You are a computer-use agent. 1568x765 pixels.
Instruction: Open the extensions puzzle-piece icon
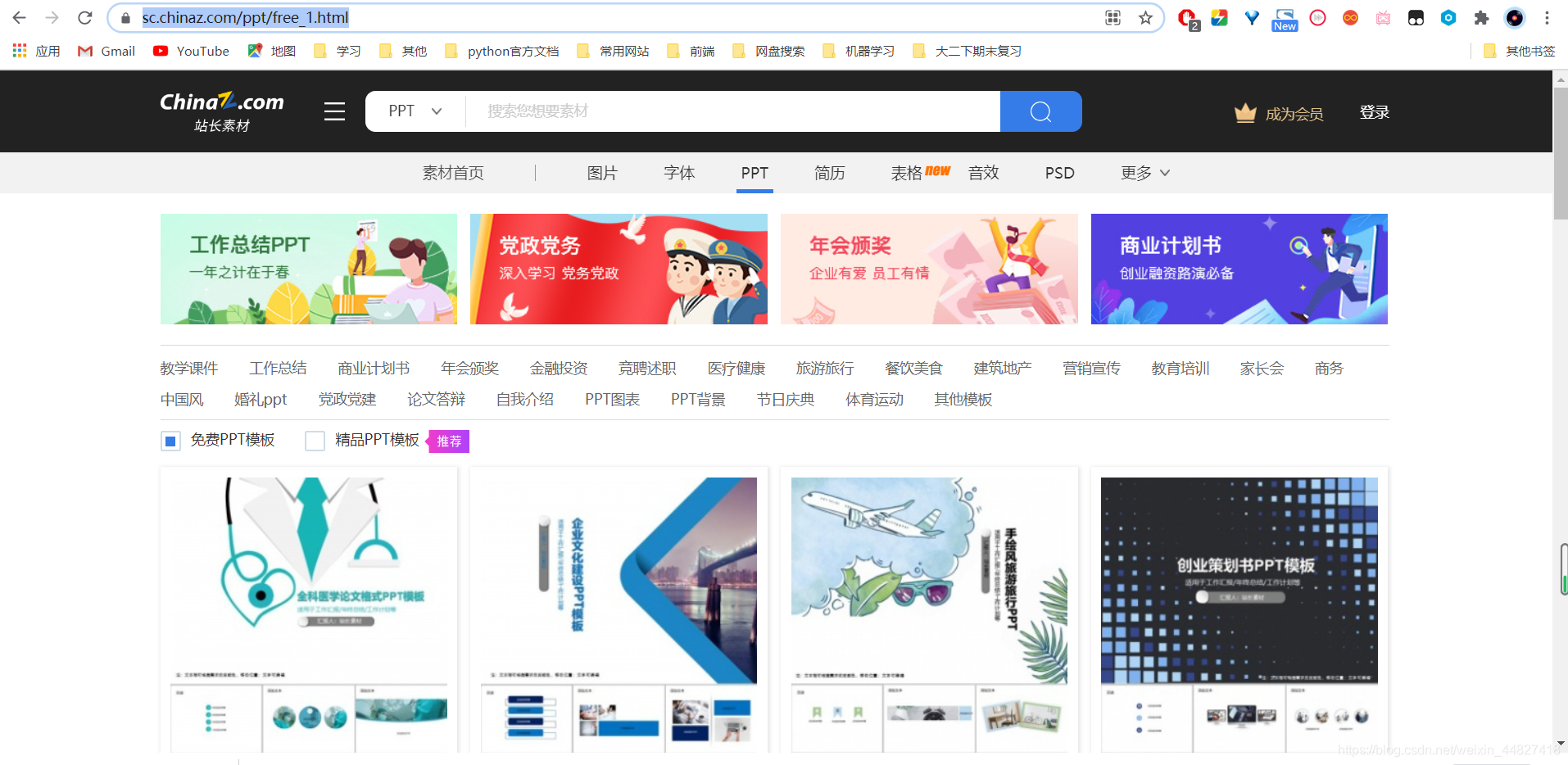1481,17
